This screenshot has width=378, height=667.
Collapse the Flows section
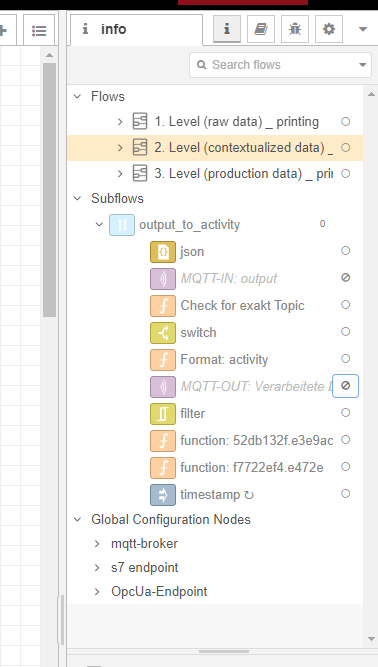click(x=77, y=96)
